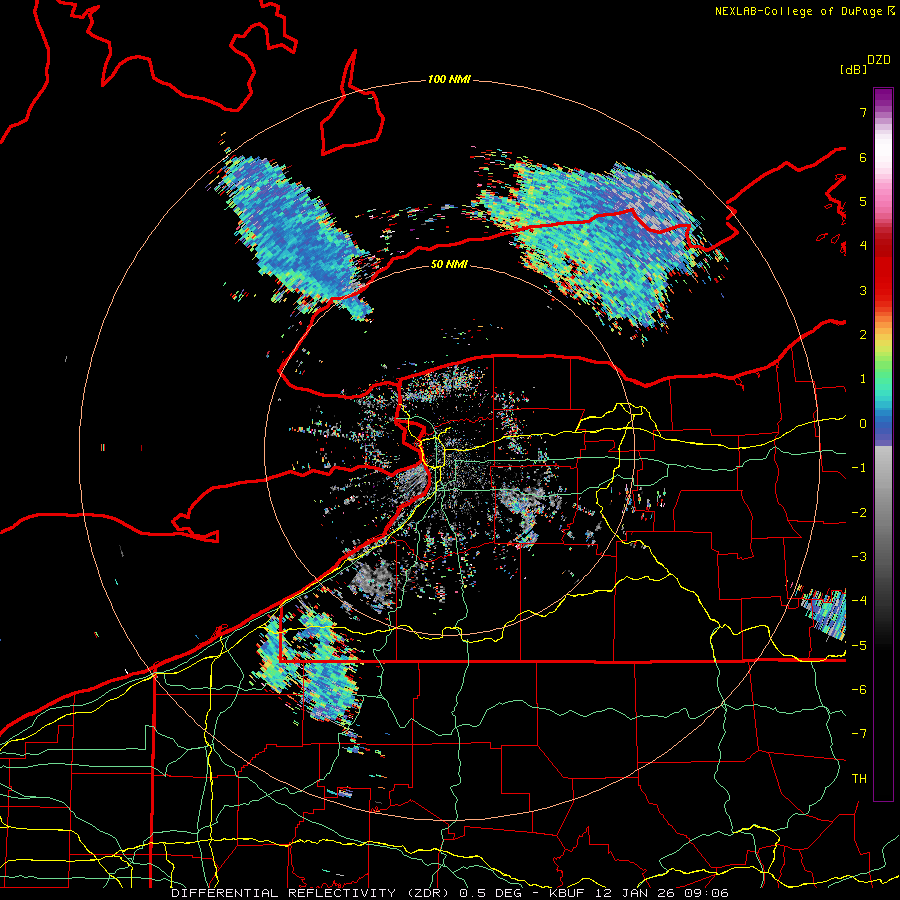Viewport: 900px width, 900px height.
Task: Click the 1 dB scale value
Action: click(x=863, y=379)
